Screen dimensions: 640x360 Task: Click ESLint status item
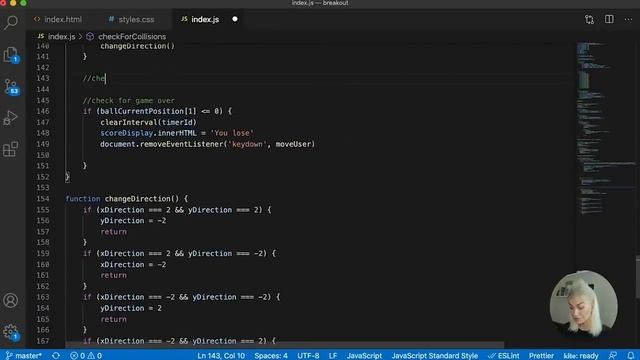pyautogui.click(x=504, y=356)
